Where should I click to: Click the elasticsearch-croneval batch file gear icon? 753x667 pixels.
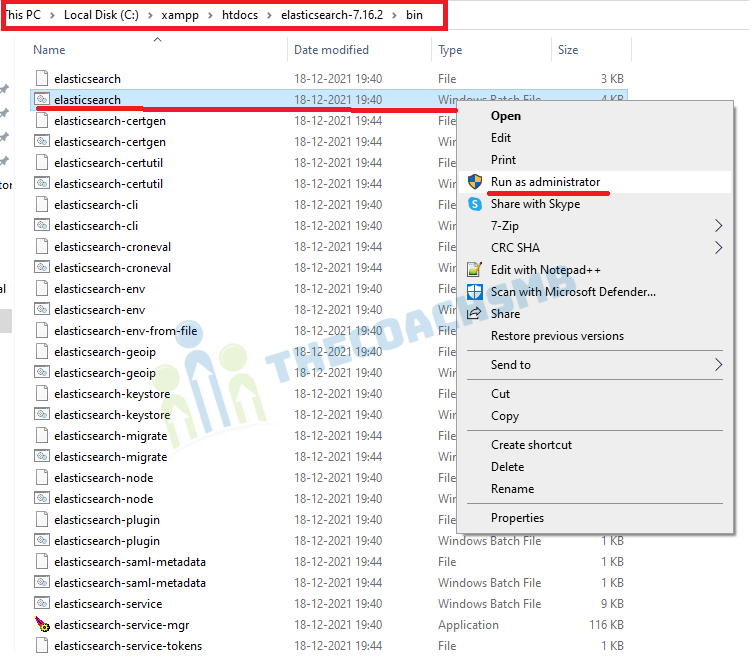(x=42, y=267)
